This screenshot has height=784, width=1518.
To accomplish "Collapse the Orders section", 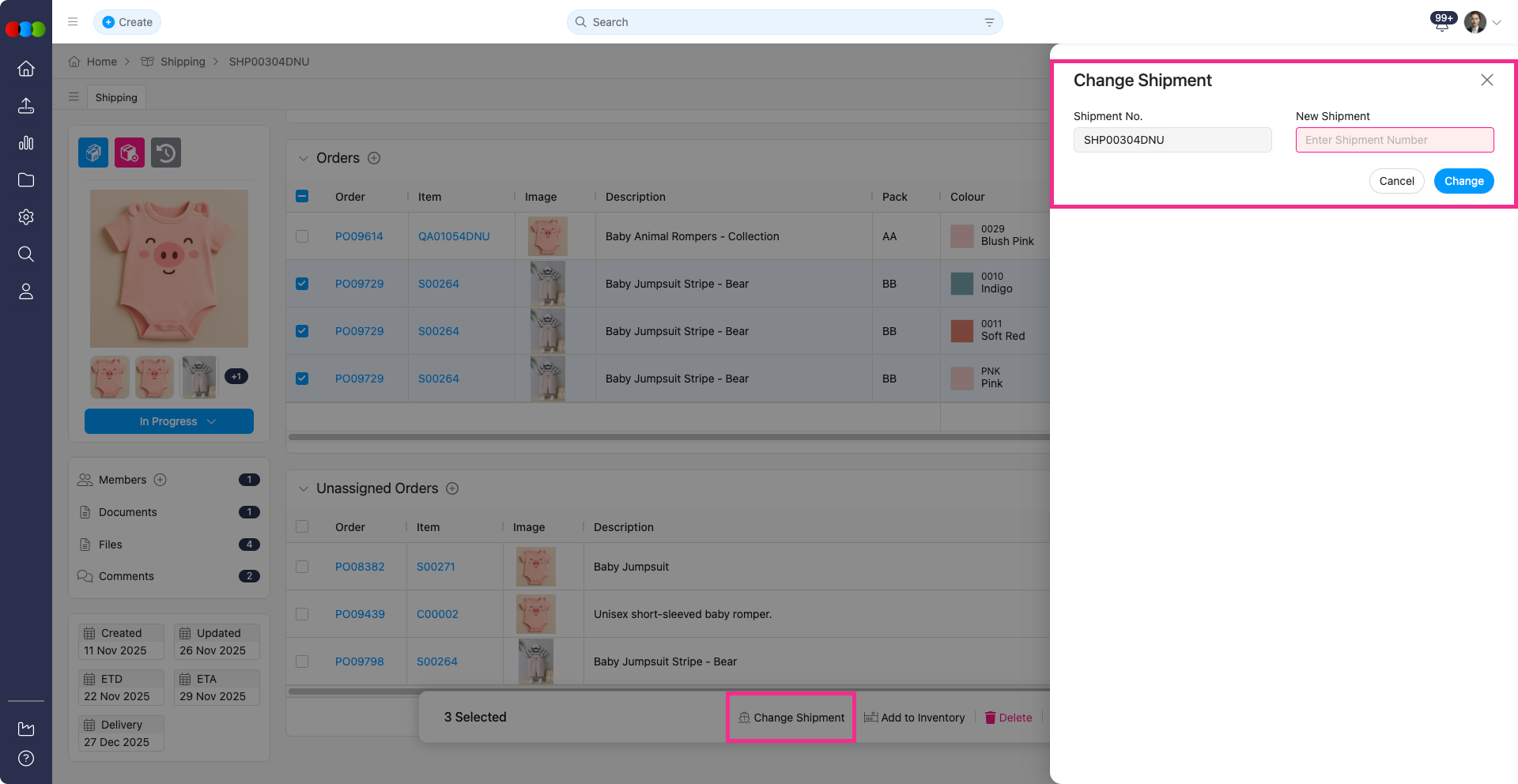I will click(303, 158).
